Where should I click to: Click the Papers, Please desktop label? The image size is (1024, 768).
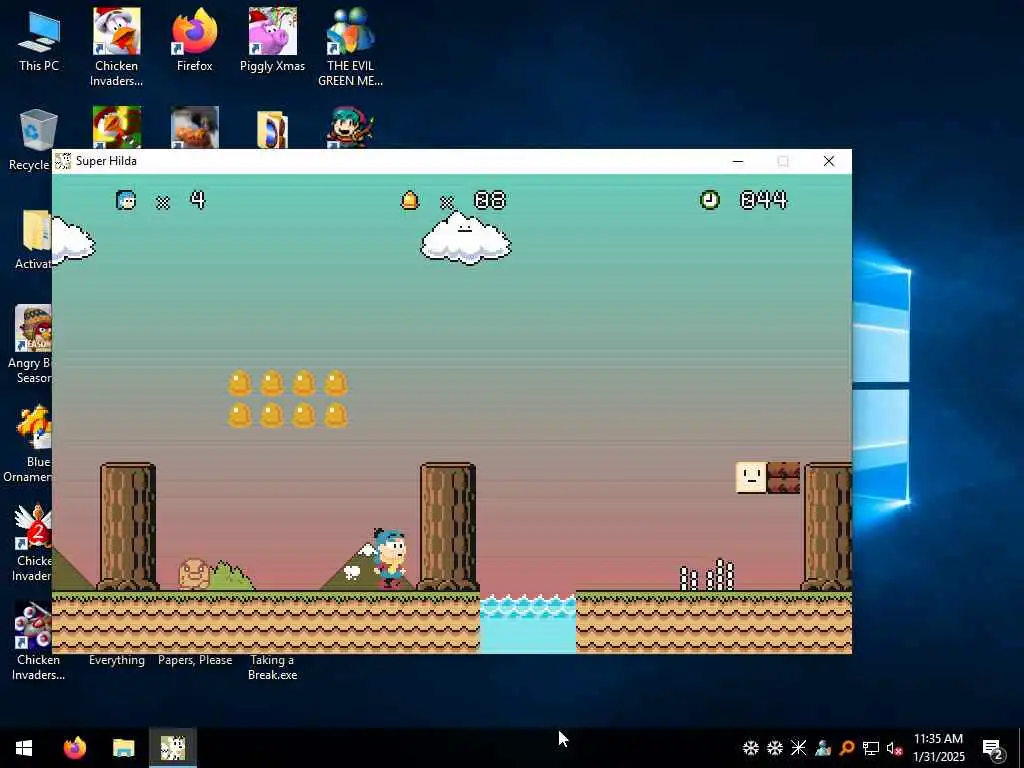coord(195,660)
